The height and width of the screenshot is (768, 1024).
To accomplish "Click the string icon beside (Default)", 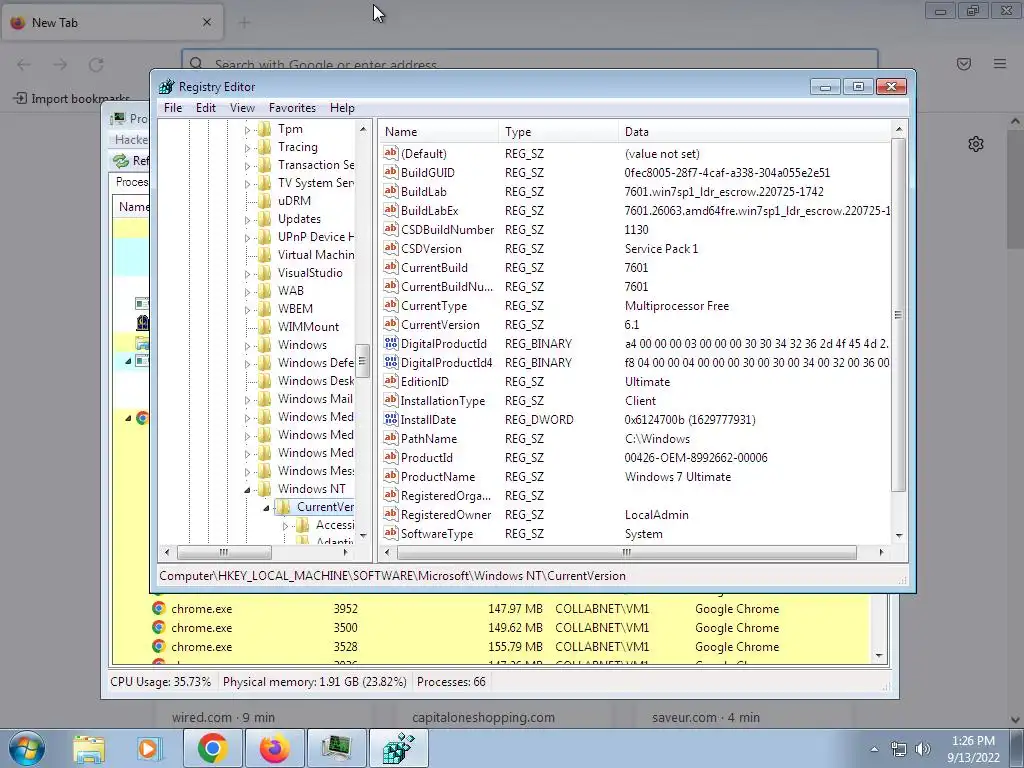I will (391, 153).
